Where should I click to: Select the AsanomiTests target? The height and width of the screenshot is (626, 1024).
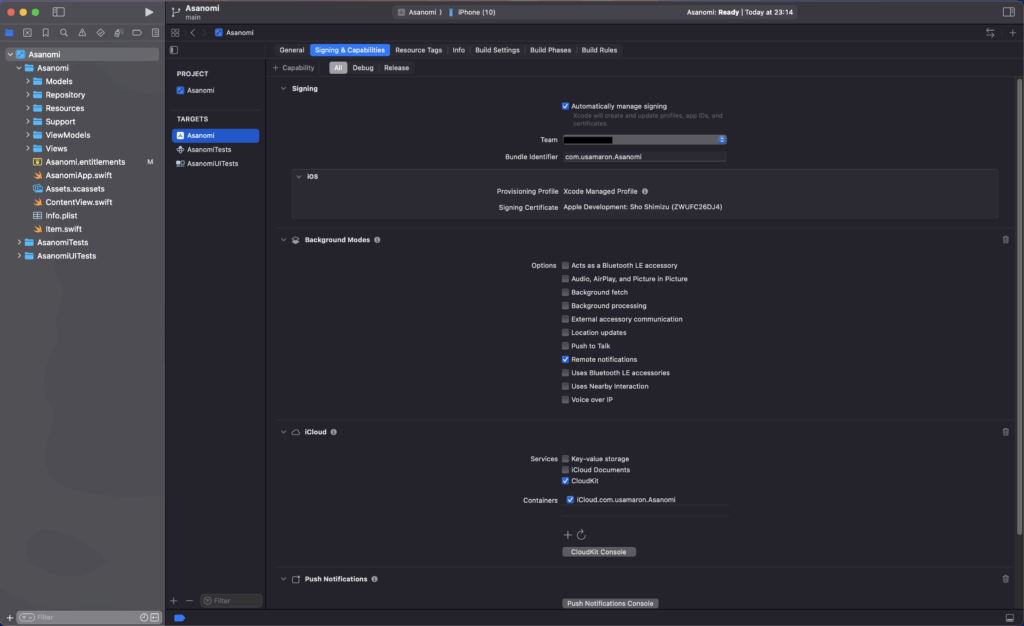point(209,149)
